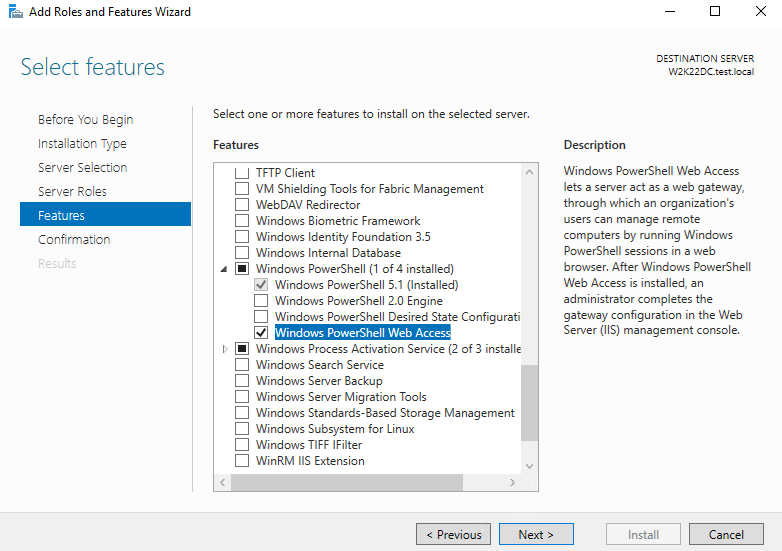This screenshot has height=551, width=782.
Task: Check Windows Identity Foundation 3.5 box
Action: click(x=242, y=236)
